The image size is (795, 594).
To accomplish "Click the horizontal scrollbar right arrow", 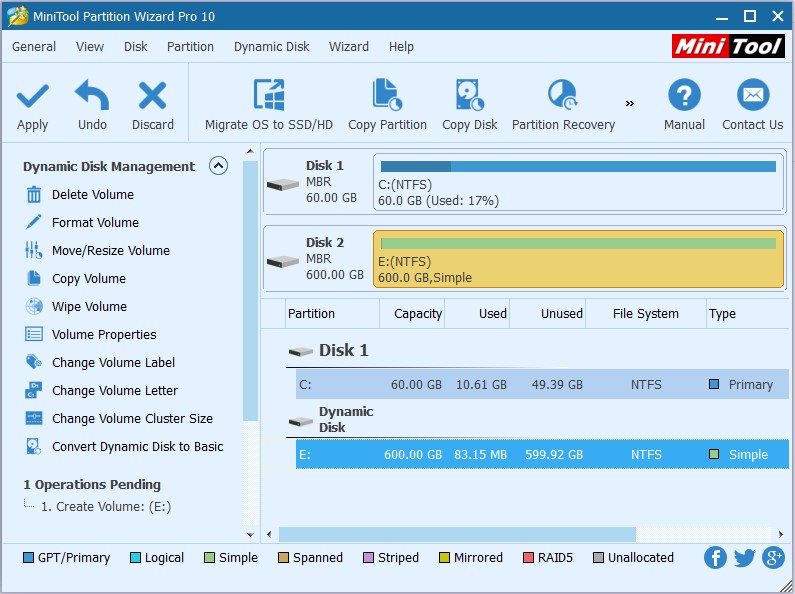I will (x=780, y=534).
